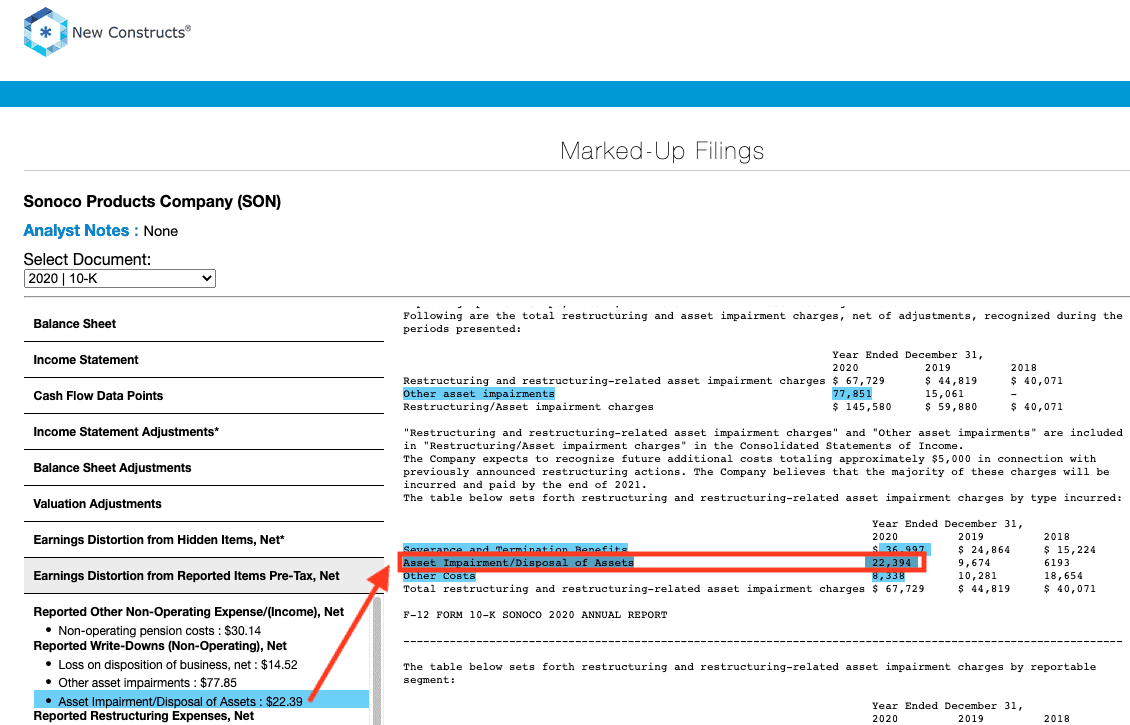Open the Select Document dropdown showing 2020 | 10-K
The height and width of the screenshot is (725, 1130).
(x=120, y=278)
